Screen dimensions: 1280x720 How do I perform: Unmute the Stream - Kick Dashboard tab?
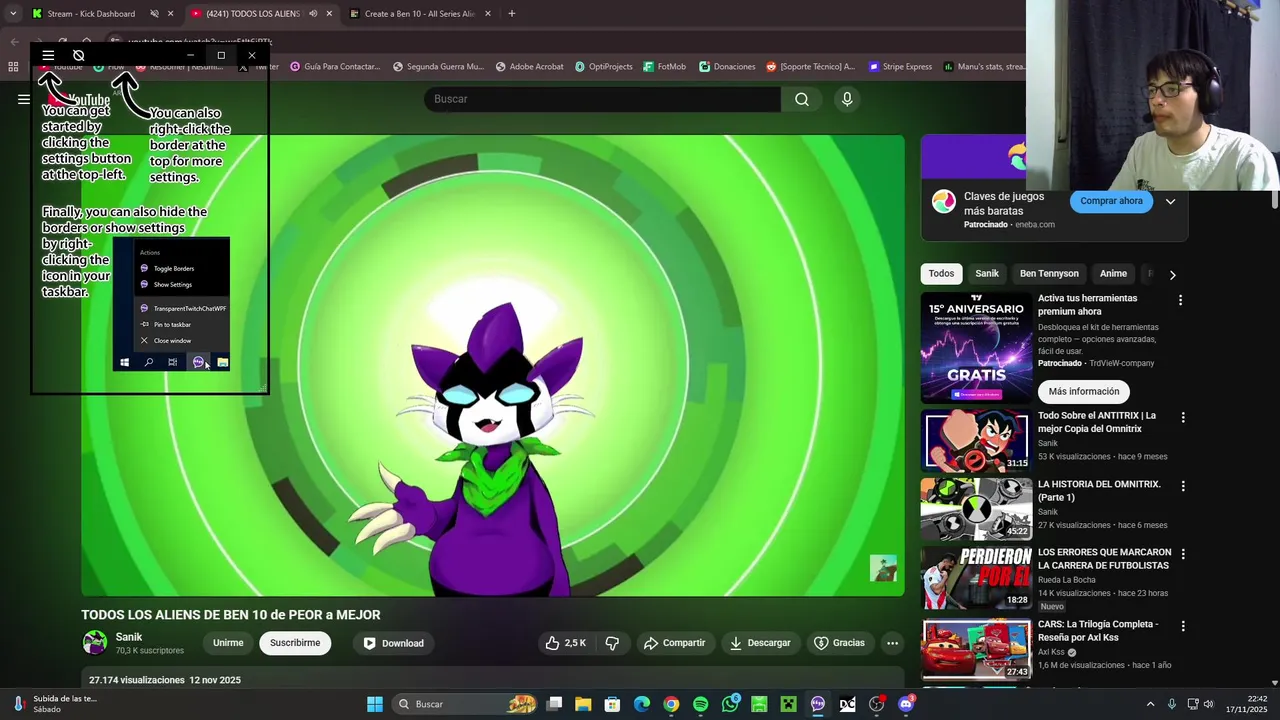point(154,14)
